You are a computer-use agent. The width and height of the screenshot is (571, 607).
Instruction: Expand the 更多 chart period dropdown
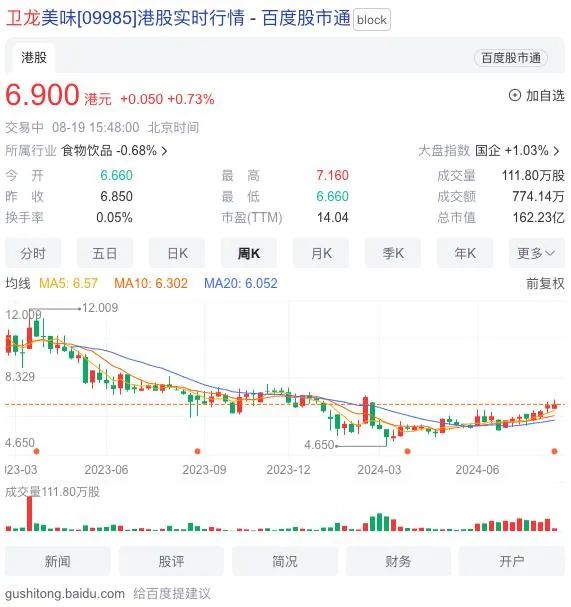537,254
